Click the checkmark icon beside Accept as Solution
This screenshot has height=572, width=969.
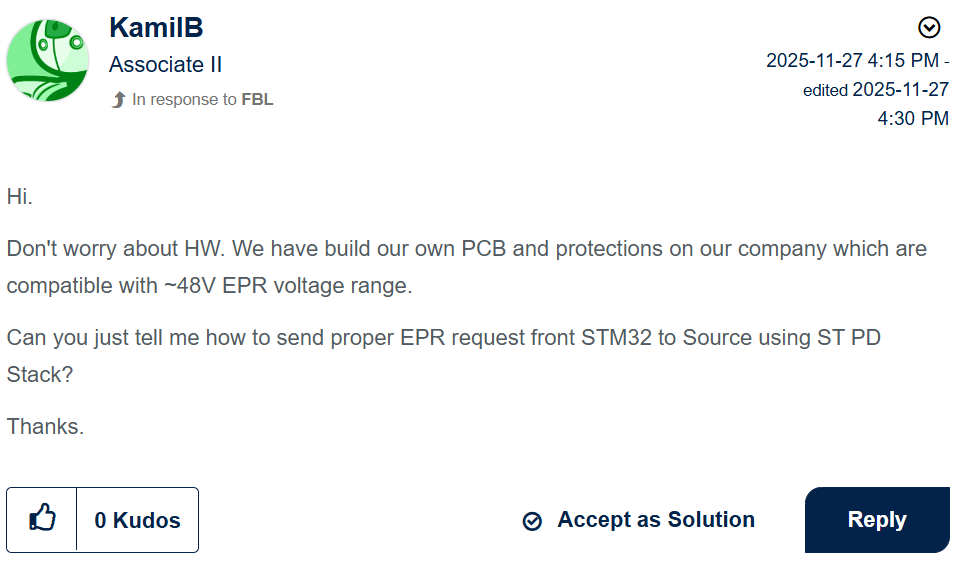(533, 521)
